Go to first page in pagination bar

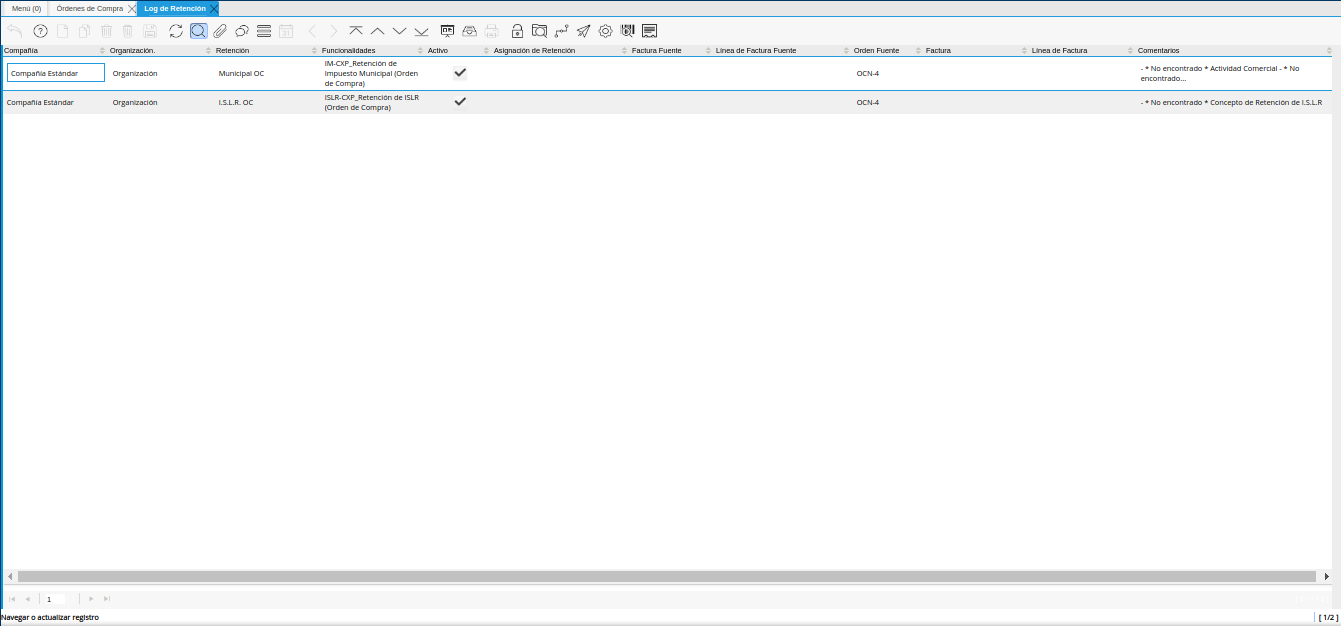pyautogui.click(x=12, y=598)
